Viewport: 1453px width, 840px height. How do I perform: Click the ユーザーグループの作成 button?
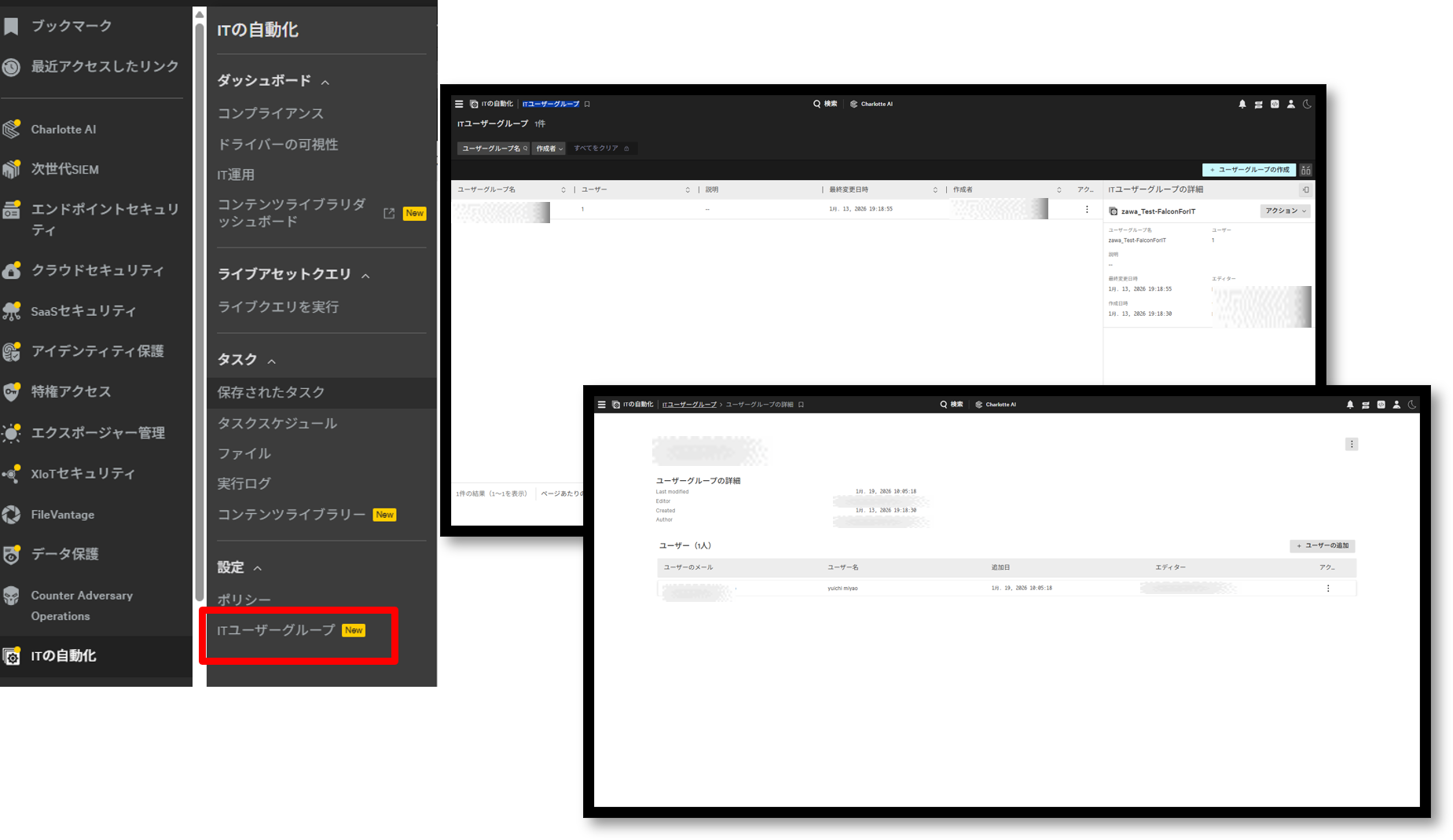point(1249,170)
